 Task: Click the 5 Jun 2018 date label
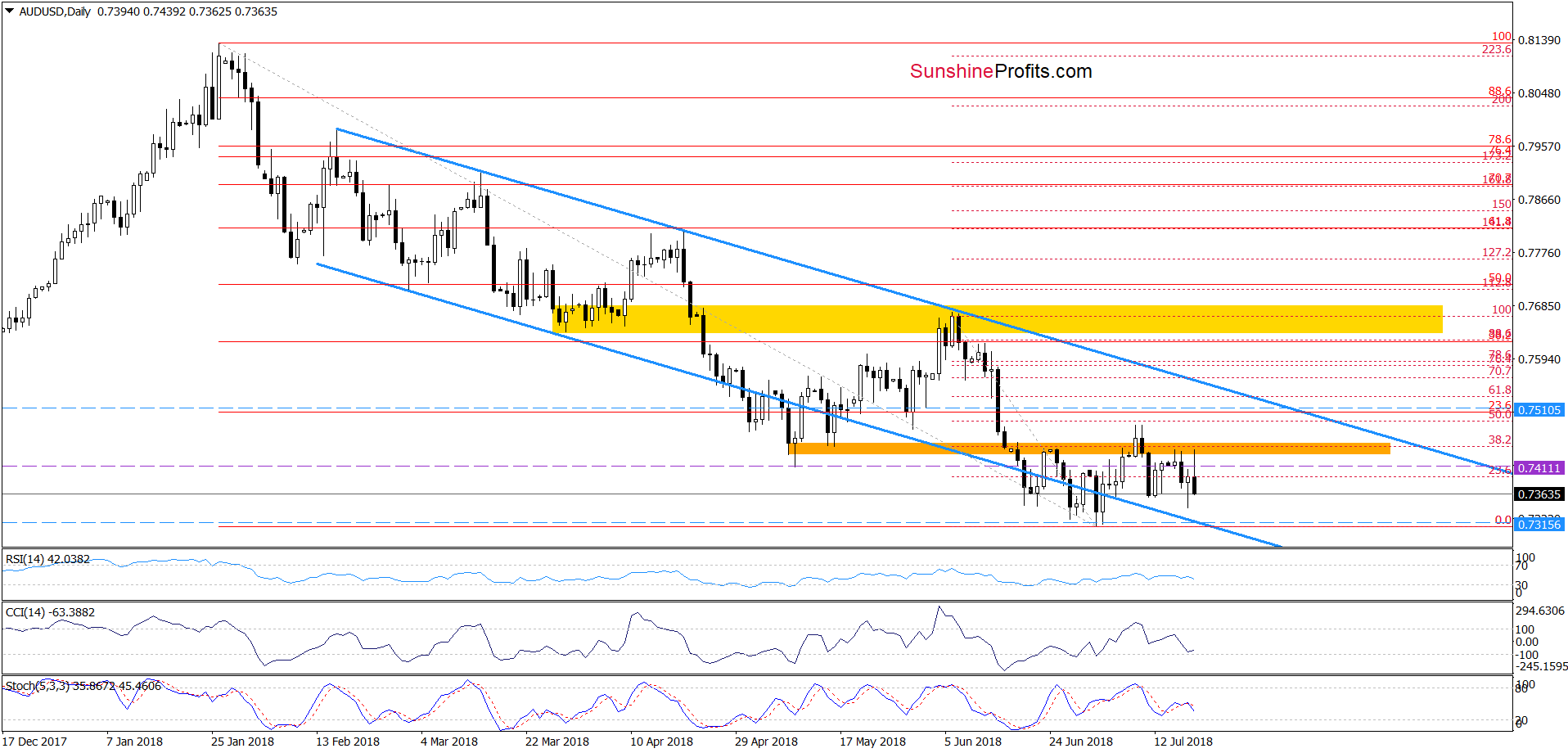click(x=973, y=742)
